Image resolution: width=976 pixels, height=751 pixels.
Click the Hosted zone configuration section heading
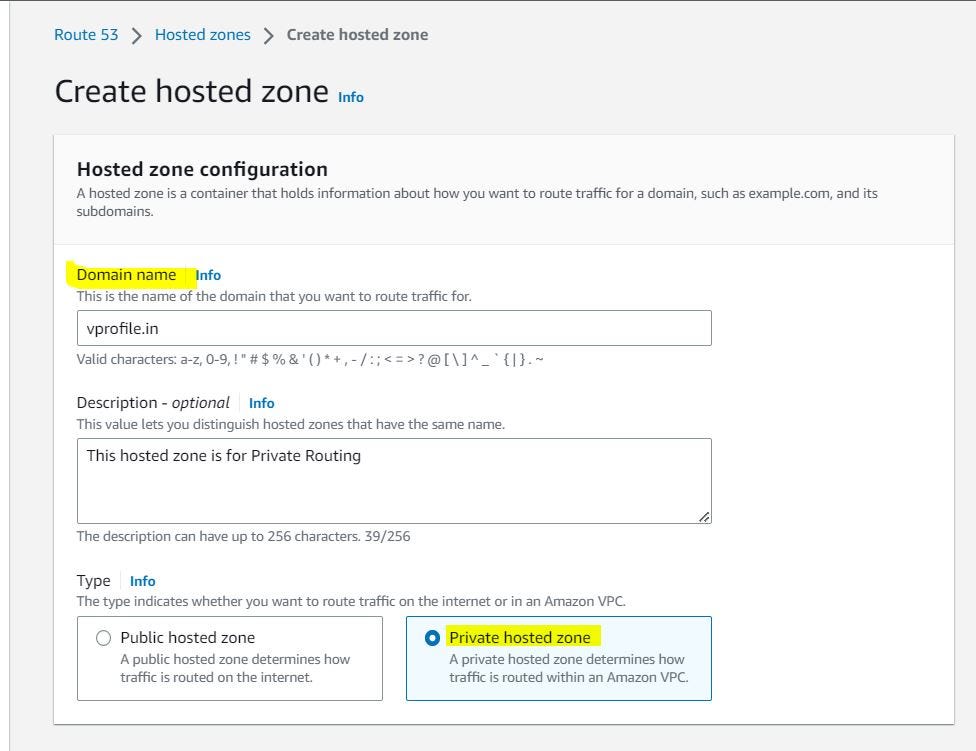[202, 169]
